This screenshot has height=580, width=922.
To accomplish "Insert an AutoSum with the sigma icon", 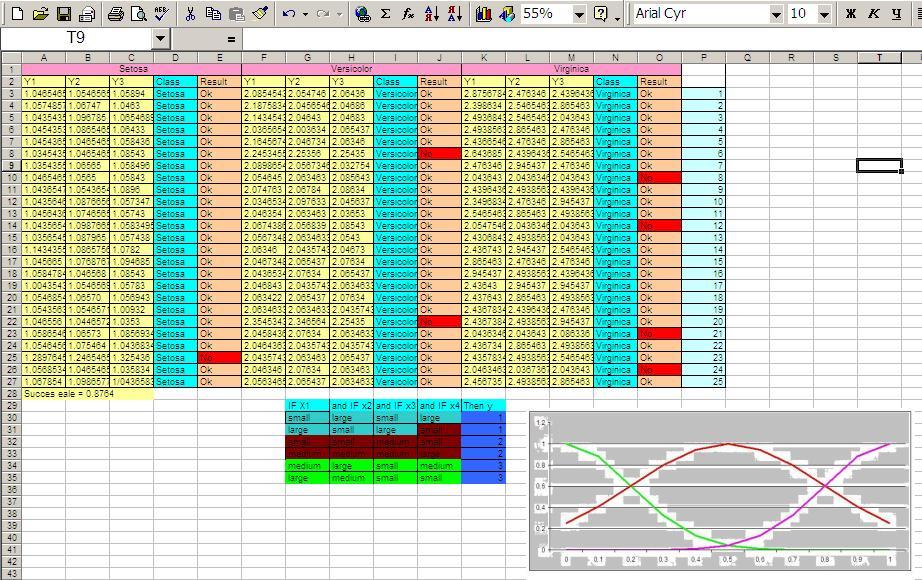I will pos(386,14).
